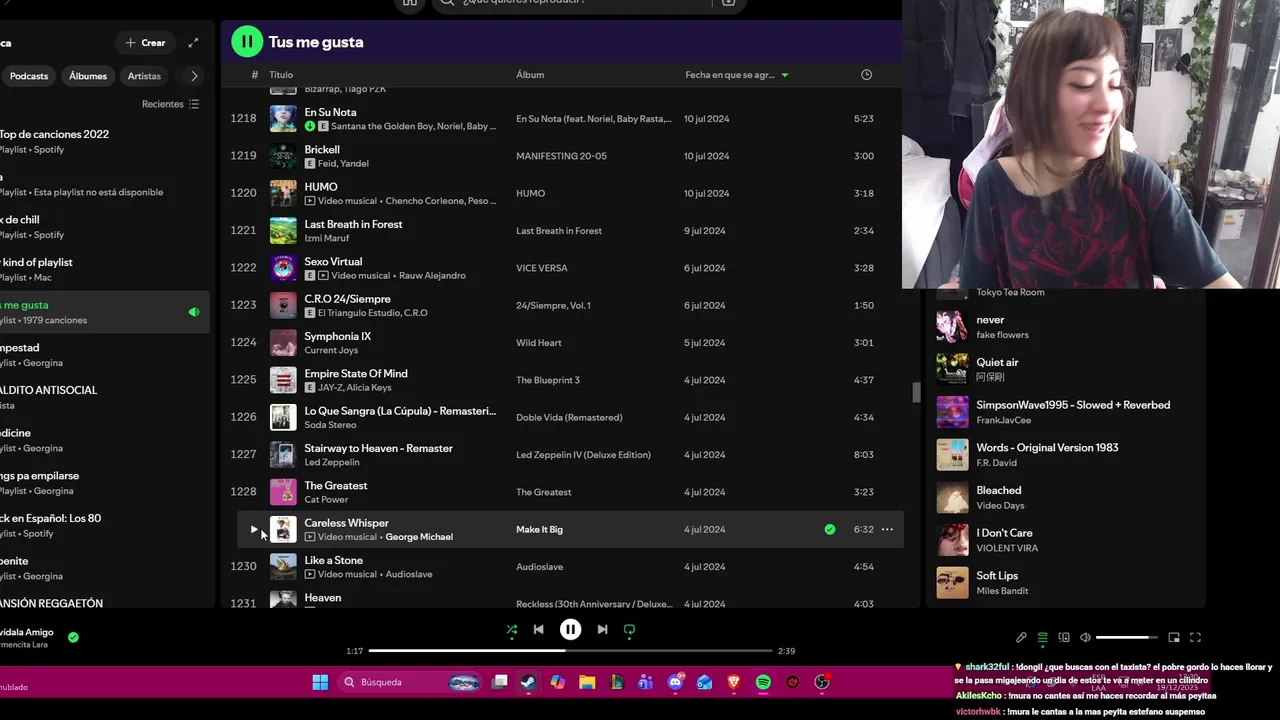Select the Álbumes filter chip
The image size is (1280, 720).
point(88,76)
